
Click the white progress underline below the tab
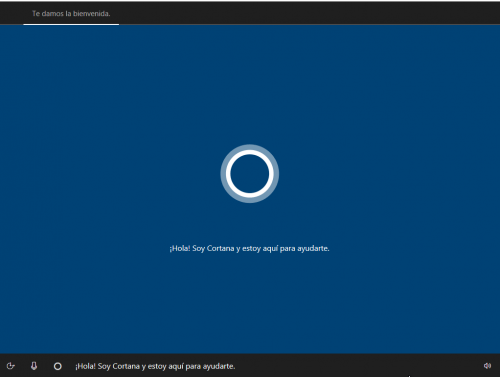[71, 24]
